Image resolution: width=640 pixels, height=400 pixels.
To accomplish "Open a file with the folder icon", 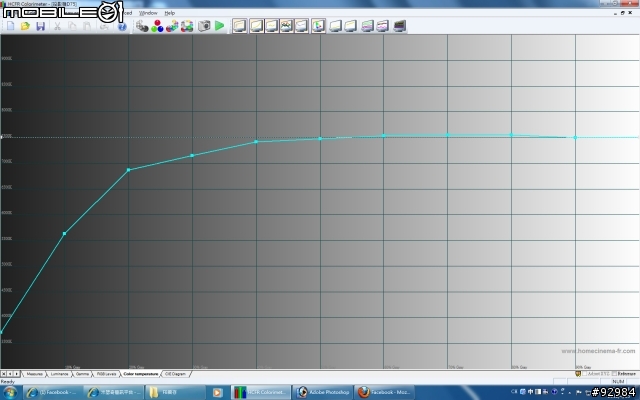I will click(25, 26).
